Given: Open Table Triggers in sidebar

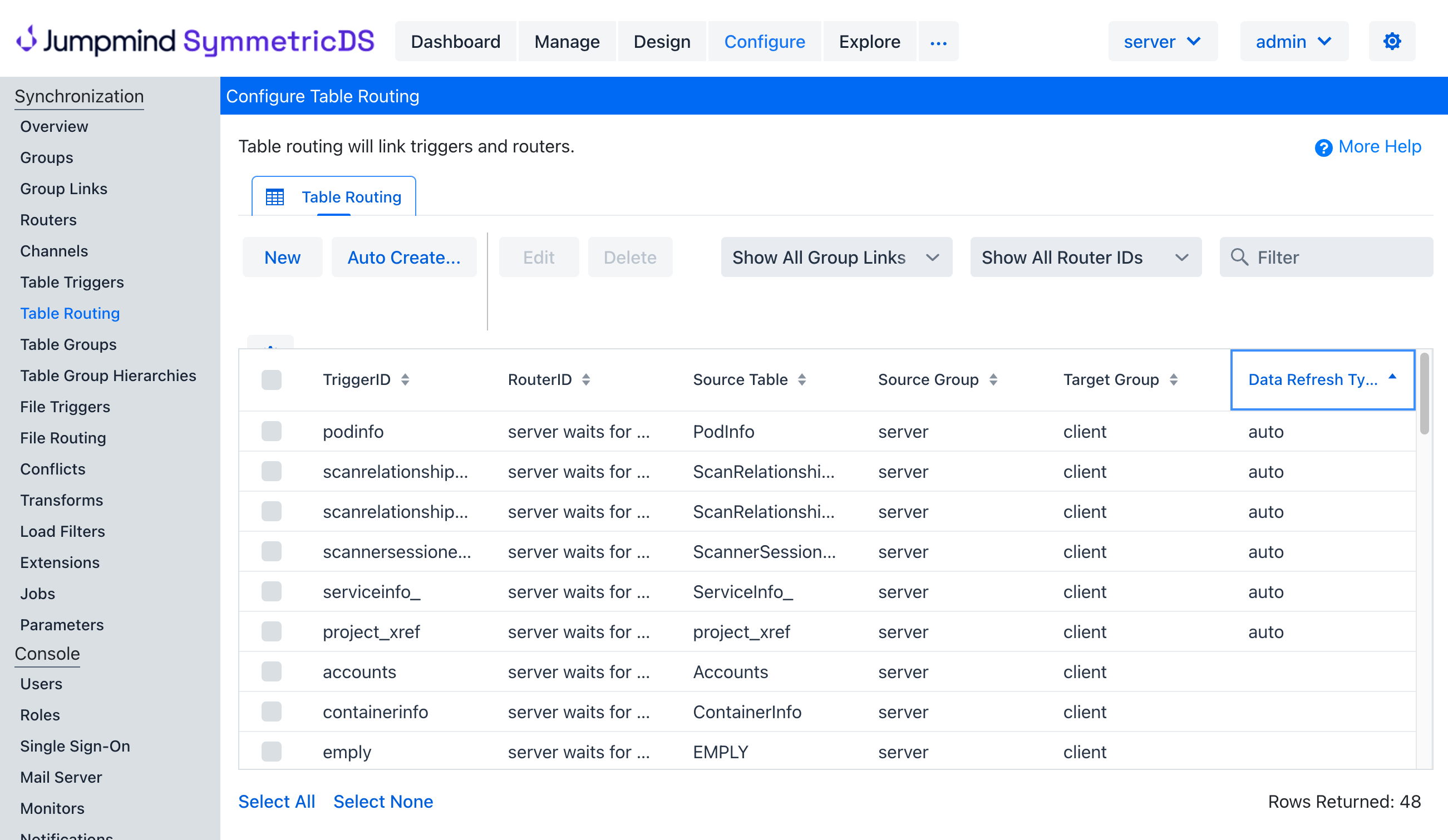Looking at the screenshot, I should (72, 282).
